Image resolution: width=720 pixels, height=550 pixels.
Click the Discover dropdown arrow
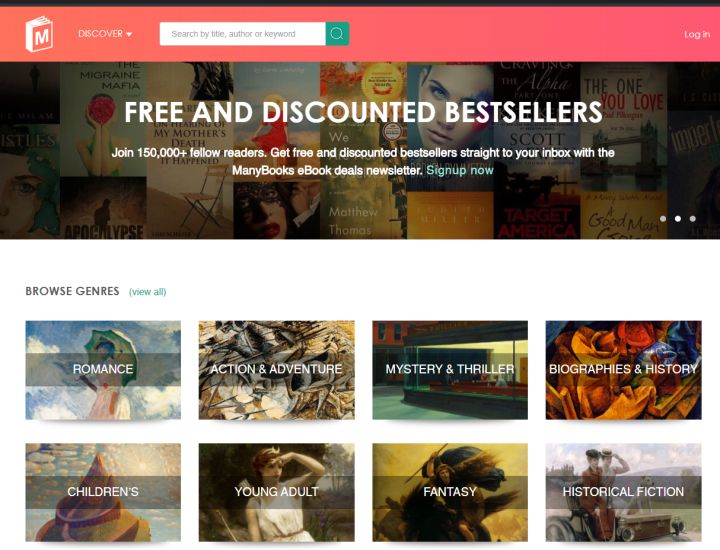pyautogui.click(x=129, y=34)
